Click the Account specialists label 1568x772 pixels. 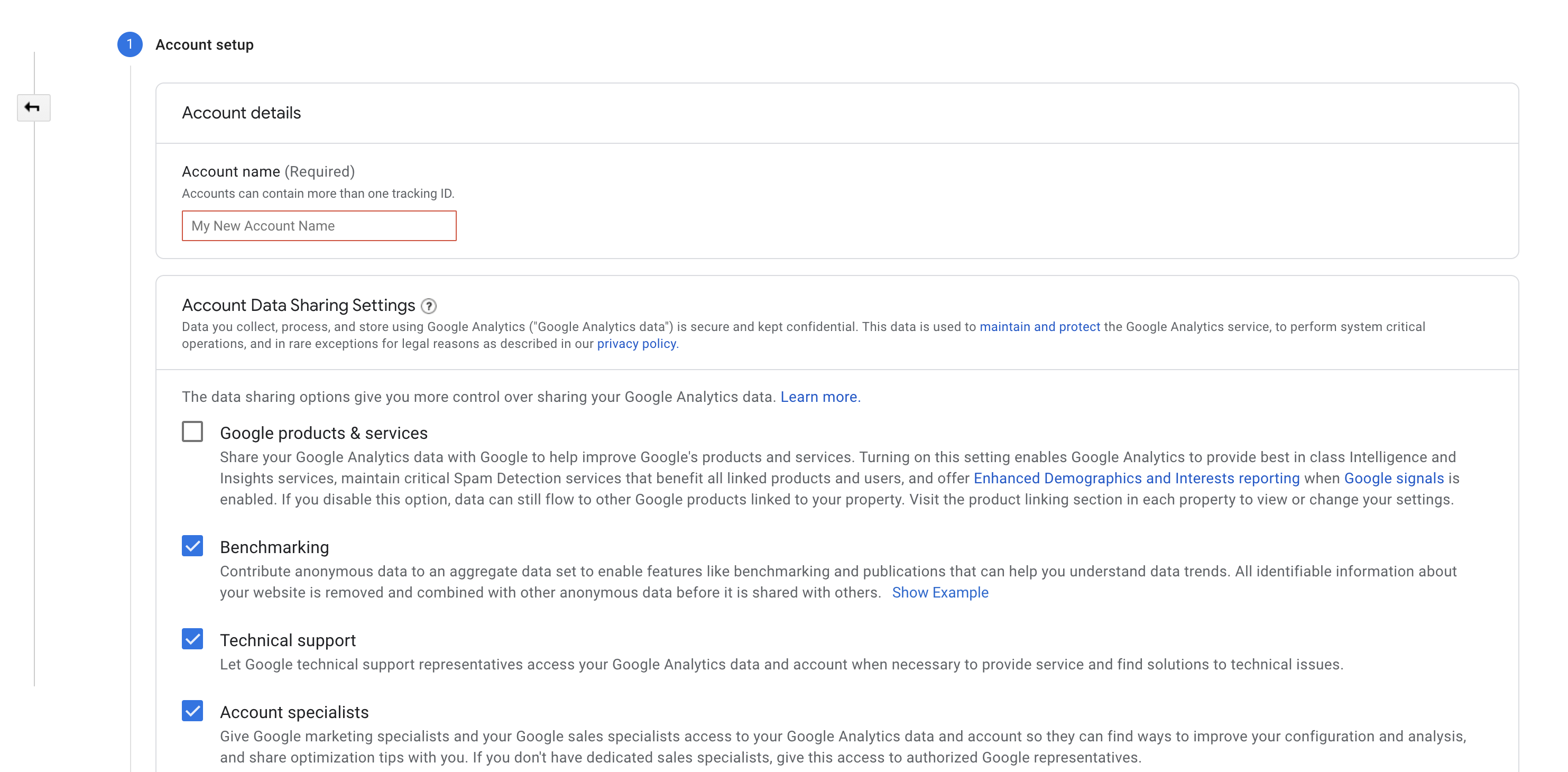pyautogui.click(x=294, y=712)
